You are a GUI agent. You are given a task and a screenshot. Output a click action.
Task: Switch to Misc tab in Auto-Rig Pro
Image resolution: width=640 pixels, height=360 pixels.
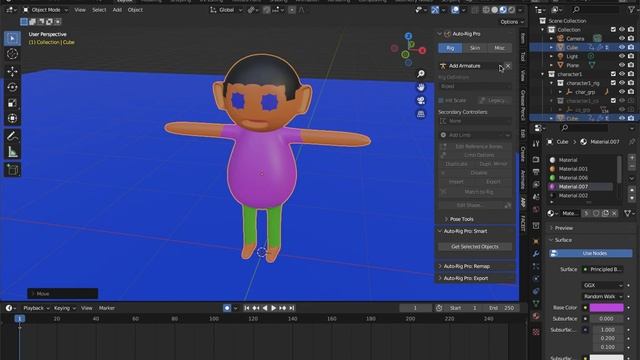(x=499, y=48)
